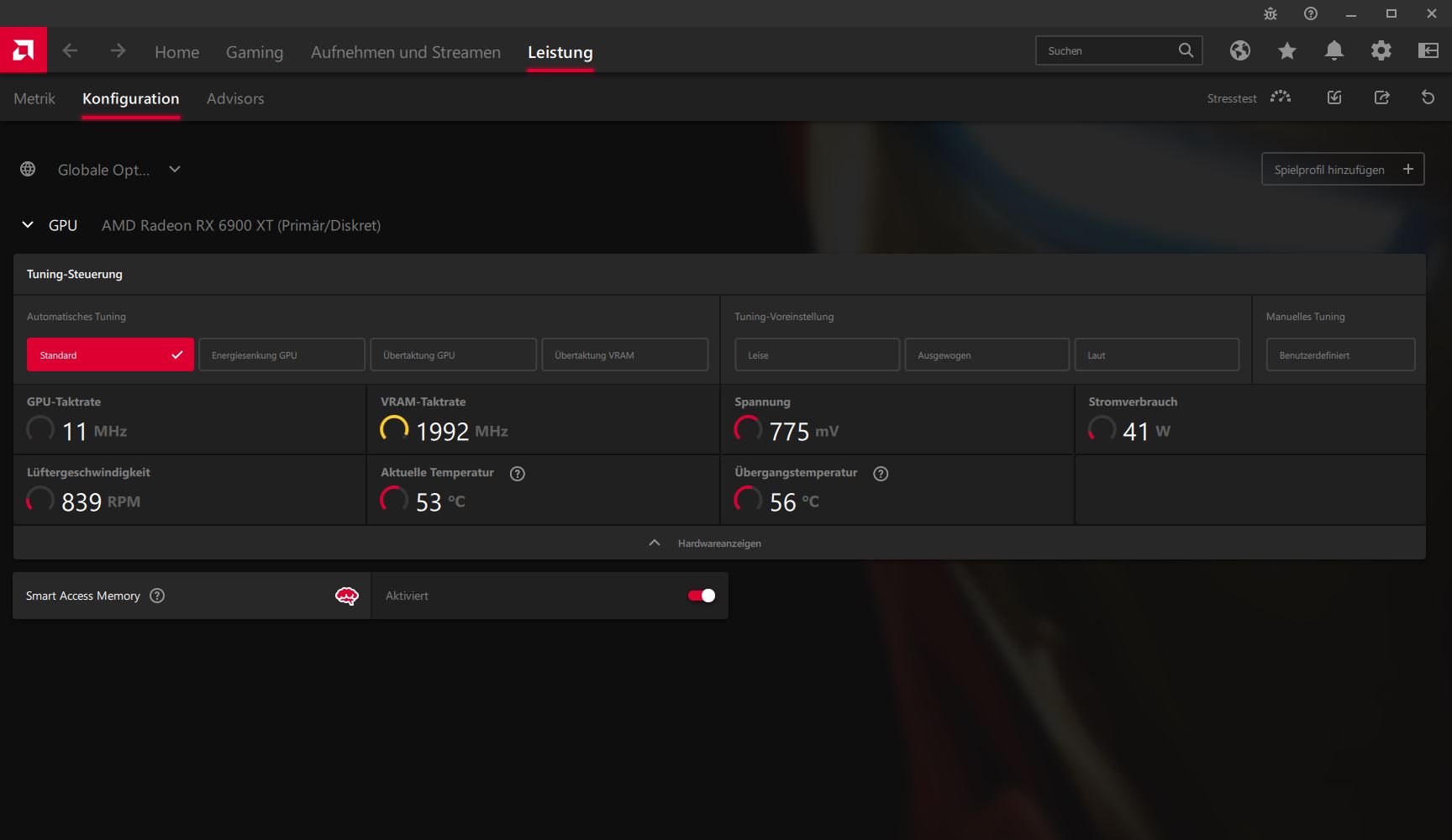
Task: Click the AMD Radeon RX 6900 XT label
Action: (241, 225)
